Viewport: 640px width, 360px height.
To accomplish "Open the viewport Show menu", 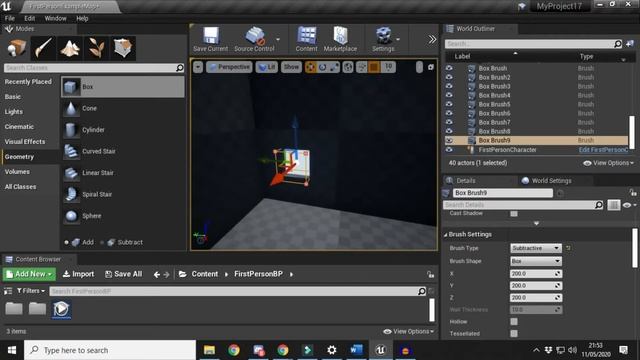I will (291, 67).
